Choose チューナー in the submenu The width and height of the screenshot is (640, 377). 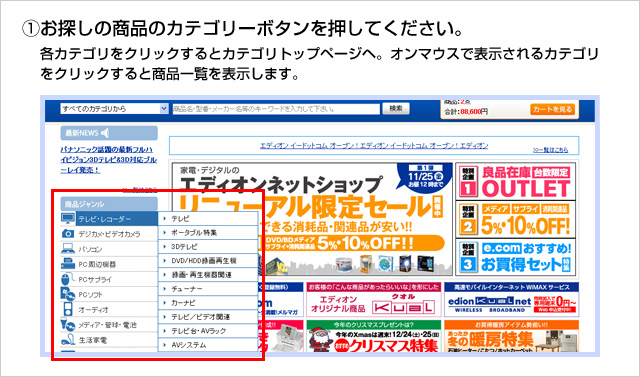(x=208, y=288)
